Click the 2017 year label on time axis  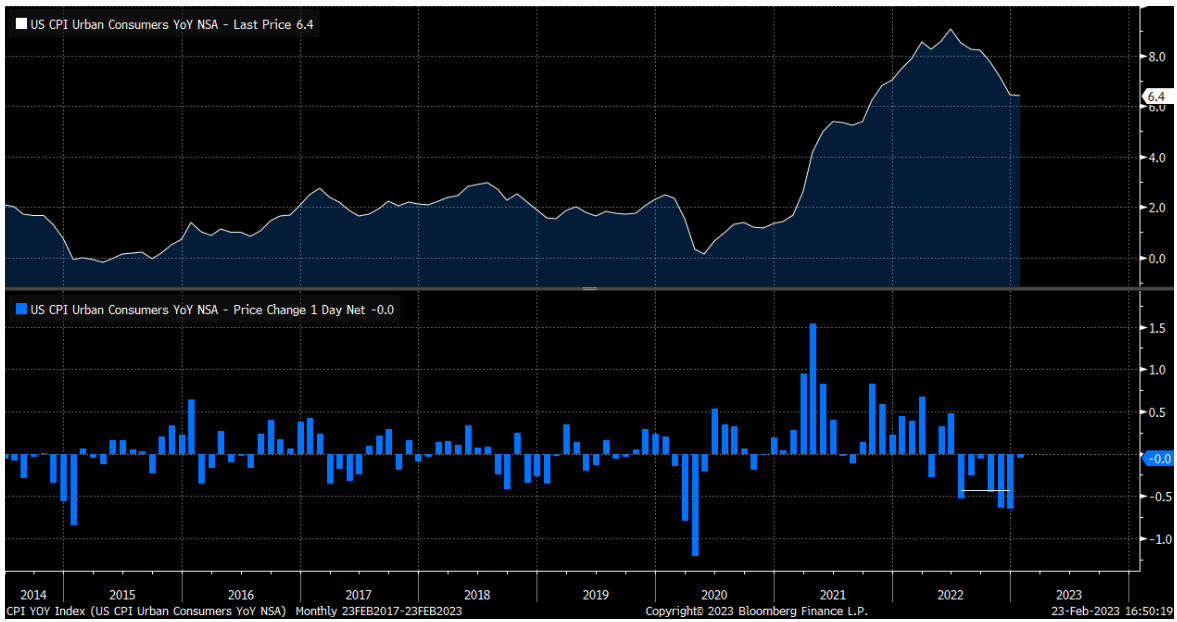tap(359, 595)
